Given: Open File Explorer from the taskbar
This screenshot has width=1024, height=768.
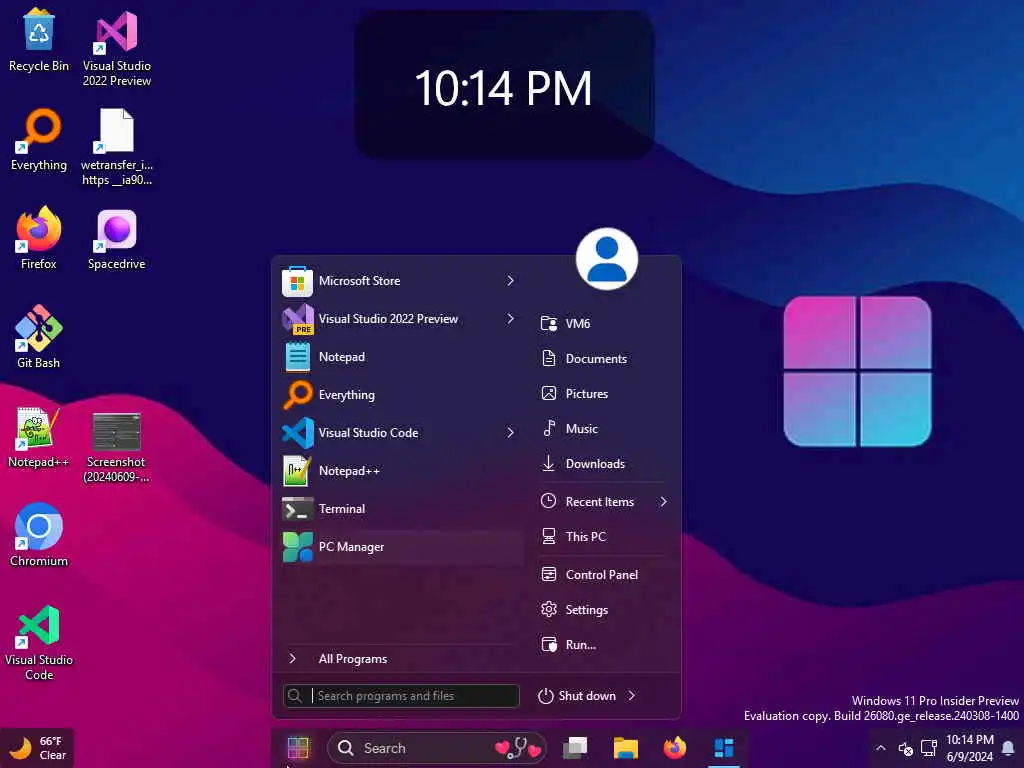Looking at the screenshot, I should pos(626,748).
